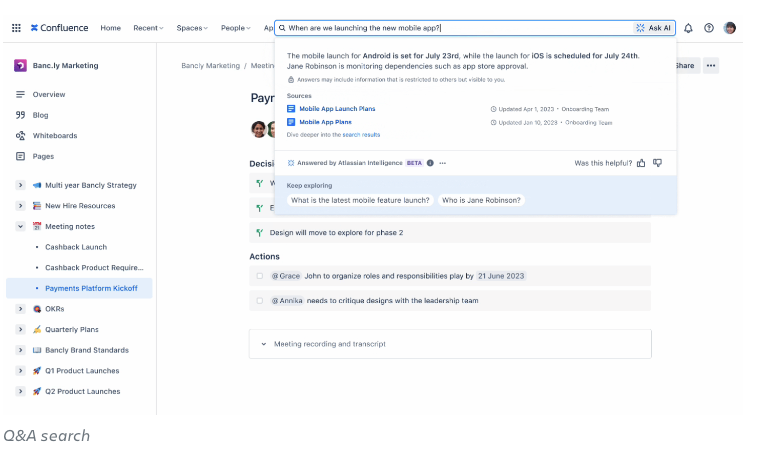The width and height of the screenshot is (775, 452).
Task: Click the @Grace mention
Action: [x=286, y=276]
